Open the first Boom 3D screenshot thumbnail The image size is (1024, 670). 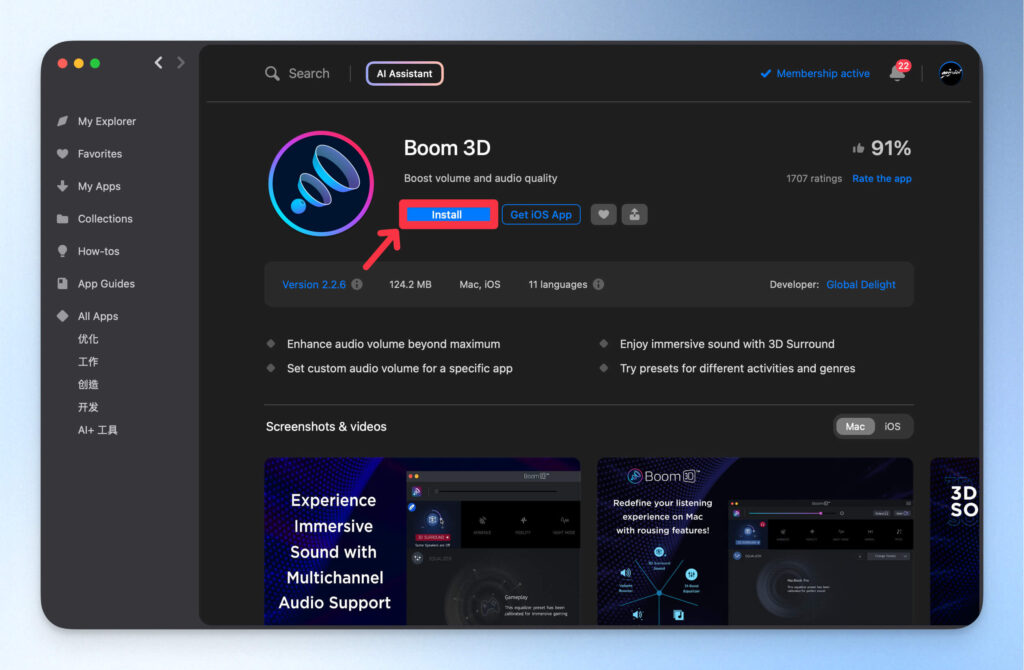422,541
